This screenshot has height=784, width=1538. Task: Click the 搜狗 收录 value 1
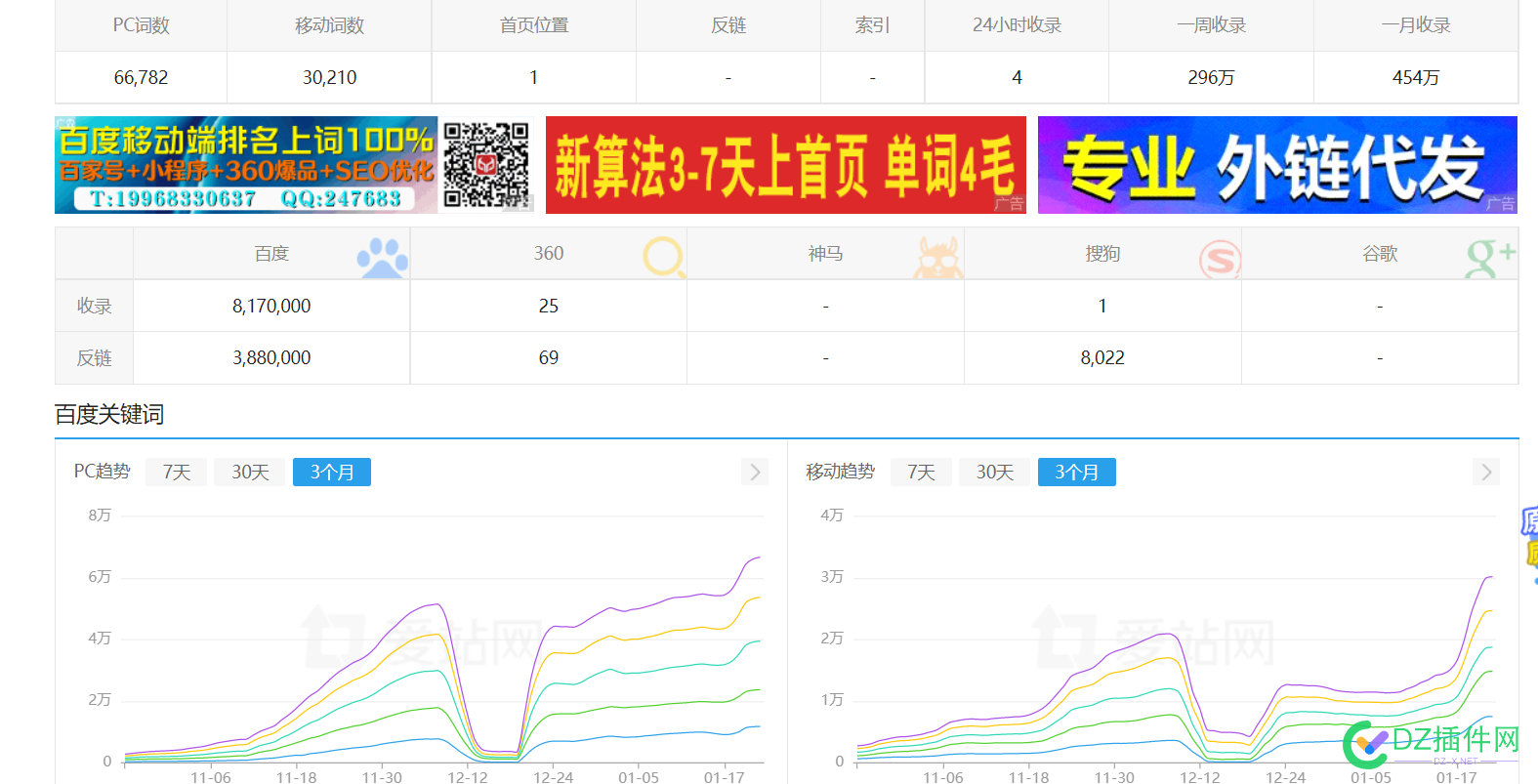coord(1102,306)
